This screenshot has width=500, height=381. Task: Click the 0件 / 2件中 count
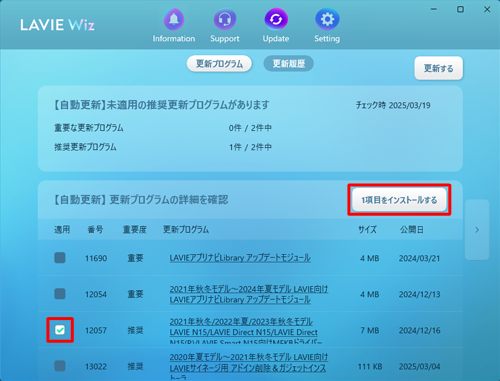click(x=250, y=128)
